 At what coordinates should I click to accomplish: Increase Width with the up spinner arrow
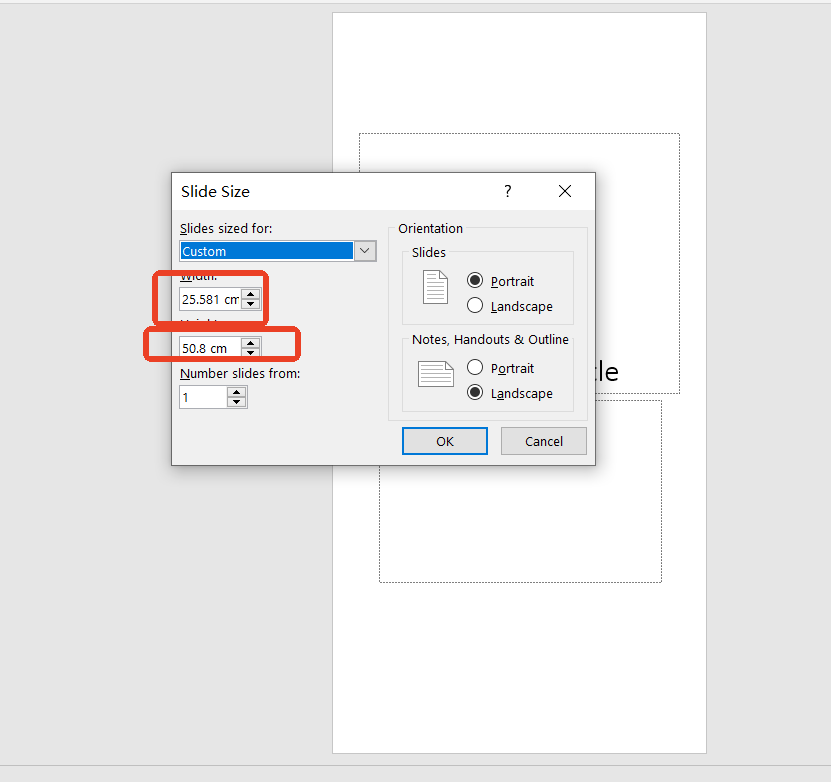[x=250, y=294]
